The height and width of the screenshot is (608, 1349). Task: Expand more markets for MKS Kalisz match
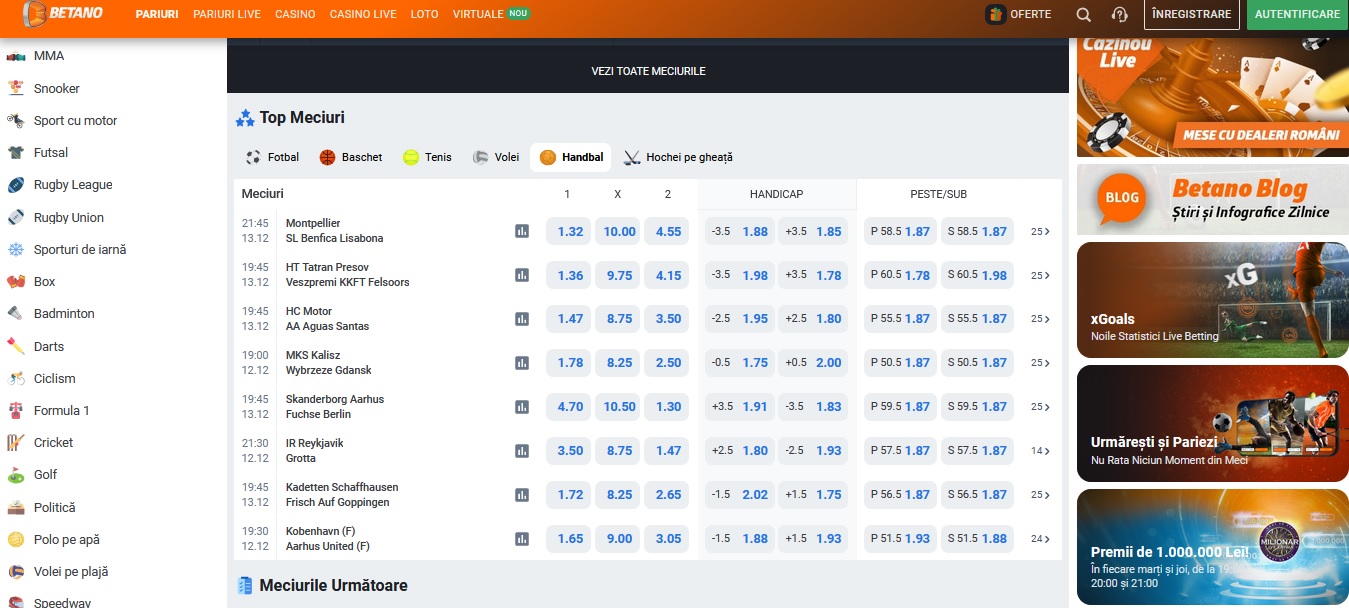(1041, 363)
